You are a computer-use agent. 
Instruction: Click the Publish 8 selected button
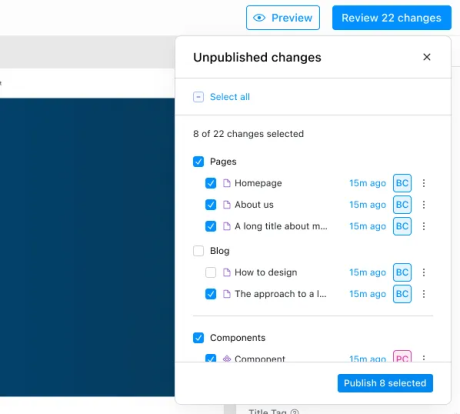tap(385, 383)
